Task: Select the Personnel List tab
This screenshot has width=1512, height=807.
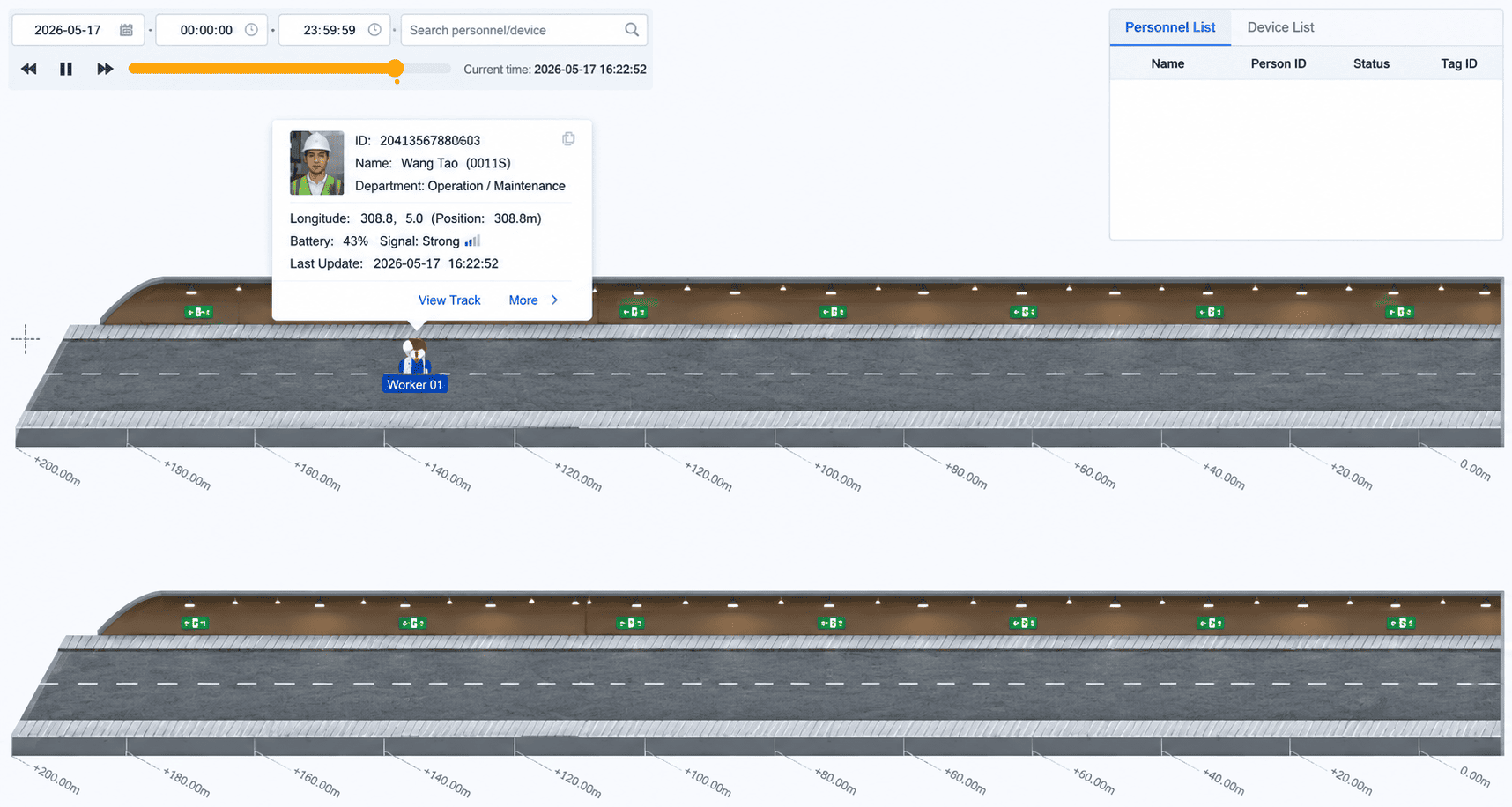Action: 1170,27
